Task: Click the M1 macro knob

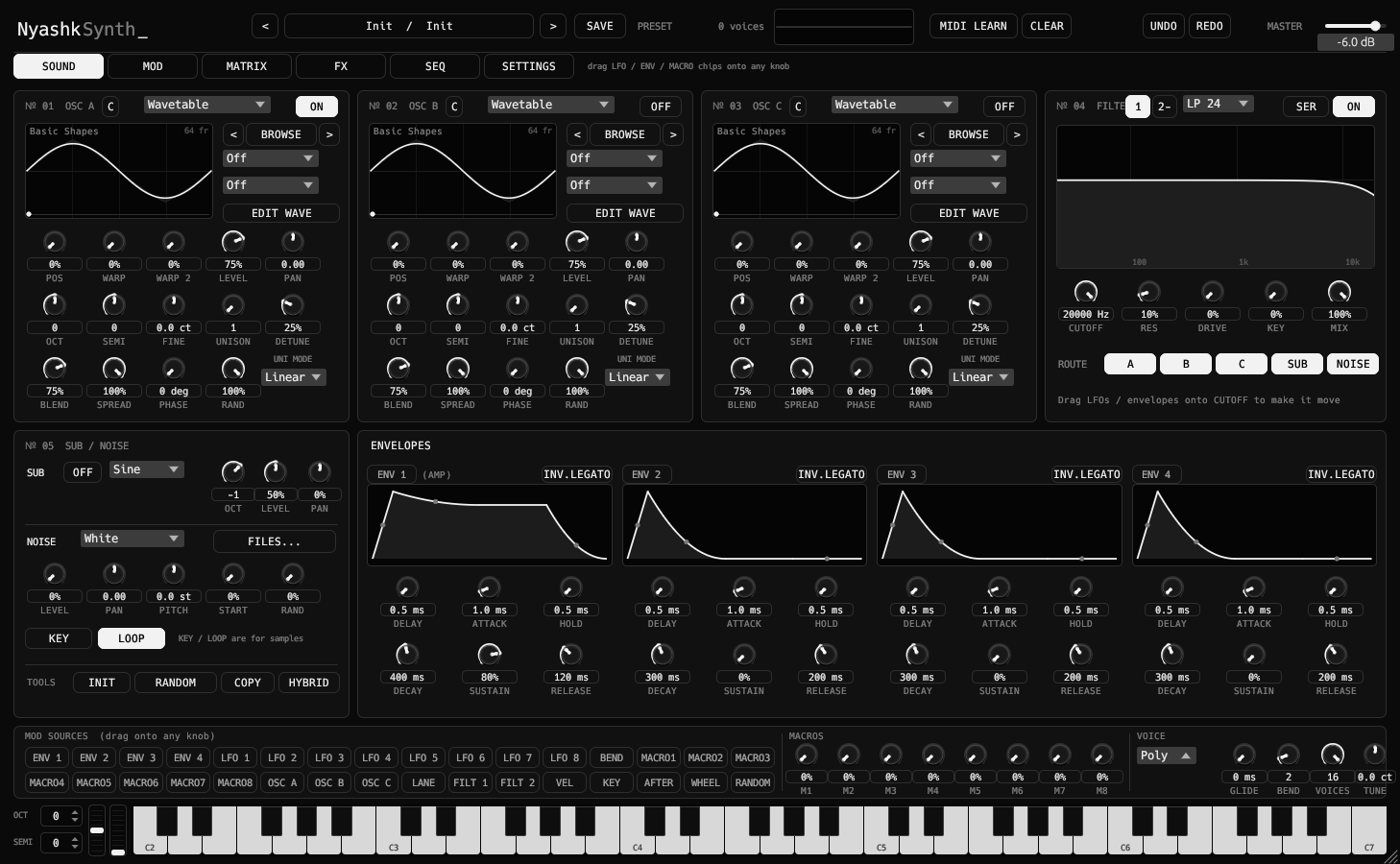Action: (x=807, y=756)
